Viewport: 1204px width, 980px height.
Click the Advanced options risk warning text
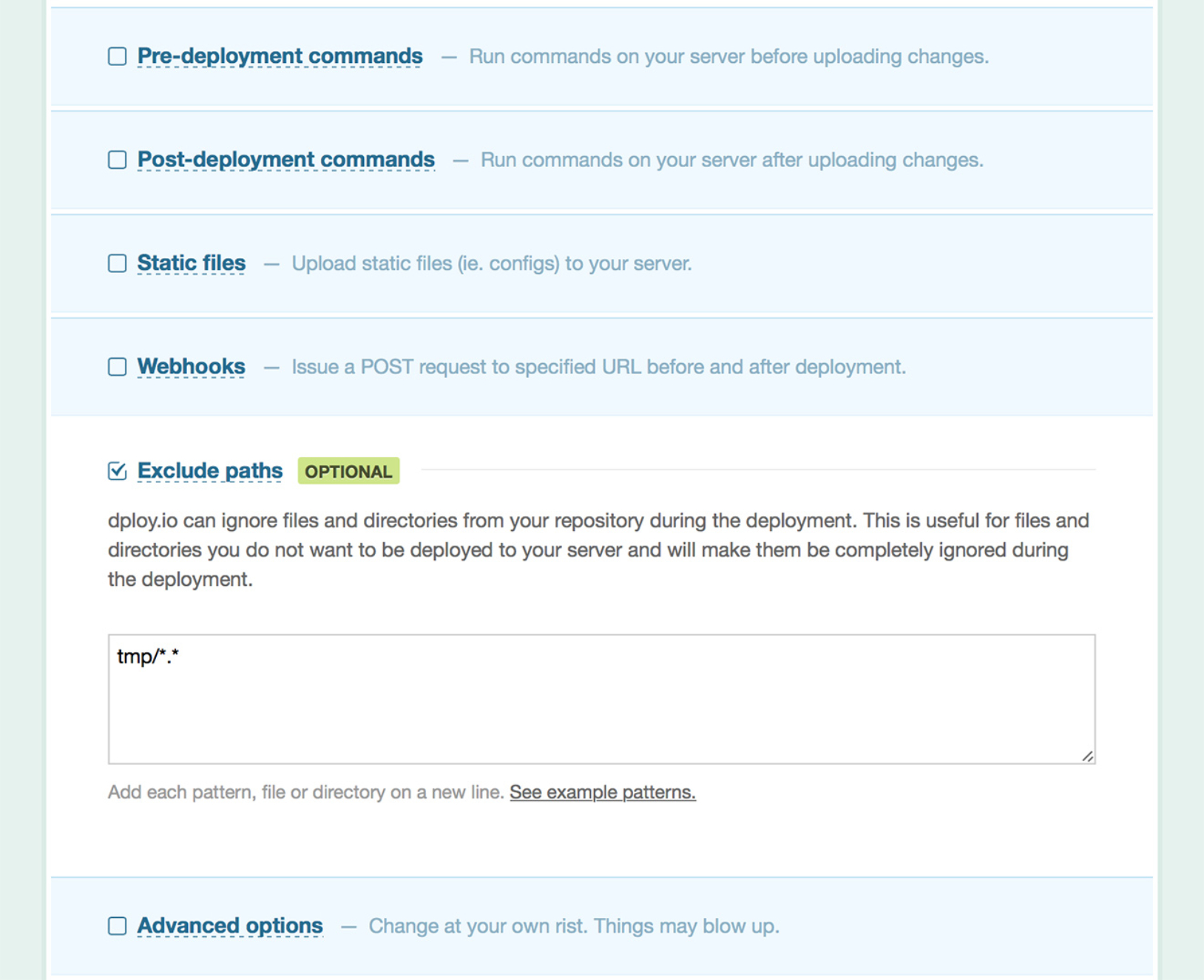[574, 926]
